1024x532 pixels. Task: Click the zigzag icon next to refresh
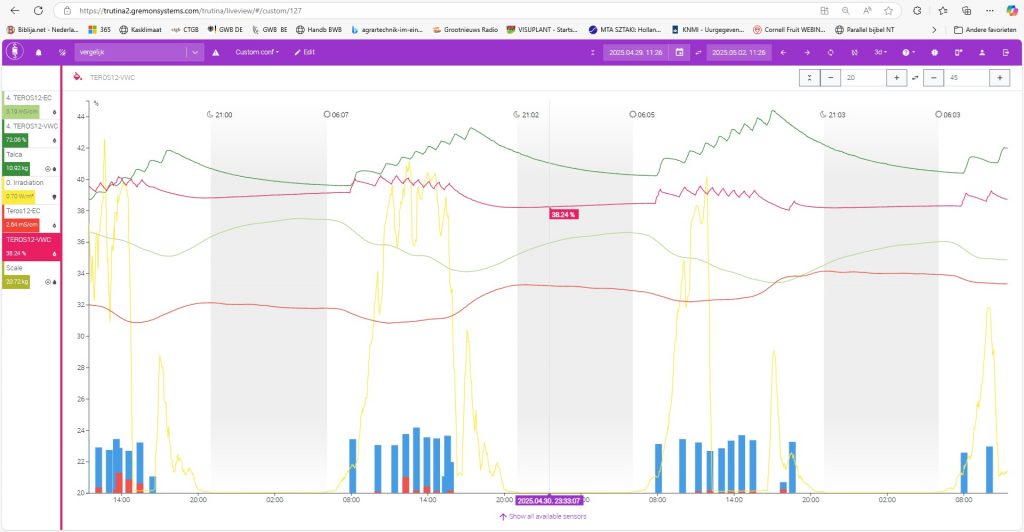coord(854,52)
